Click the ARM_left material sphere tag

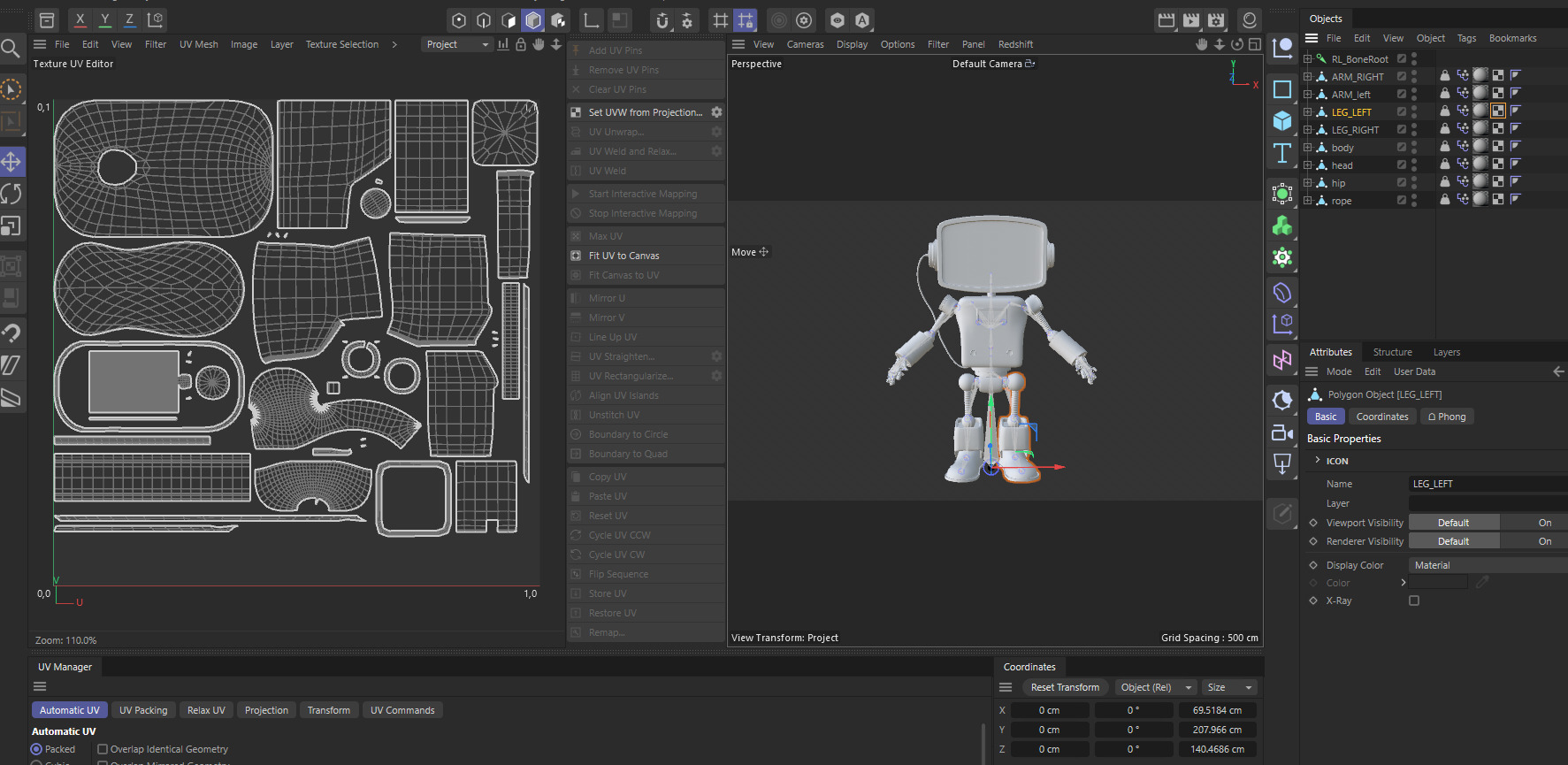(1480, 93)
